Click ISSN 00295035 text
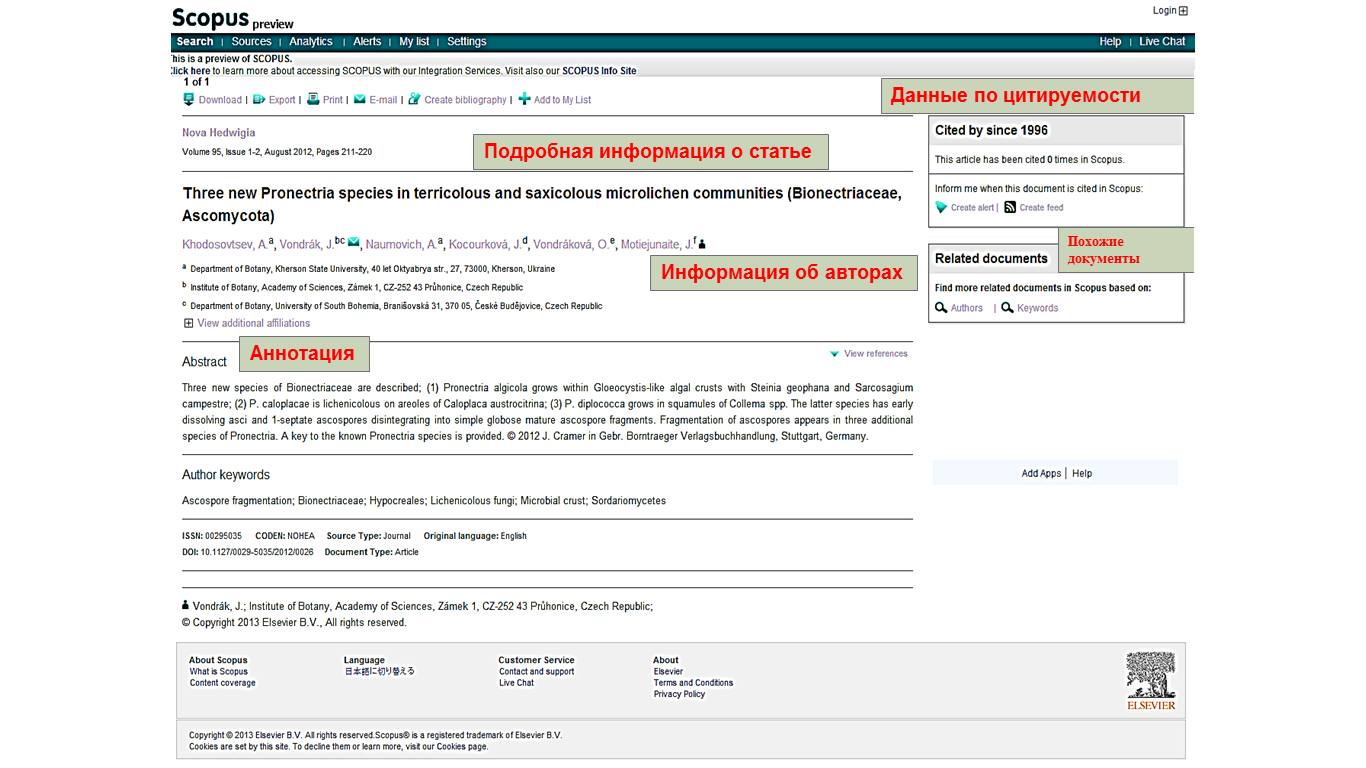Viewport: 1366px width, 768px height. 212,536
